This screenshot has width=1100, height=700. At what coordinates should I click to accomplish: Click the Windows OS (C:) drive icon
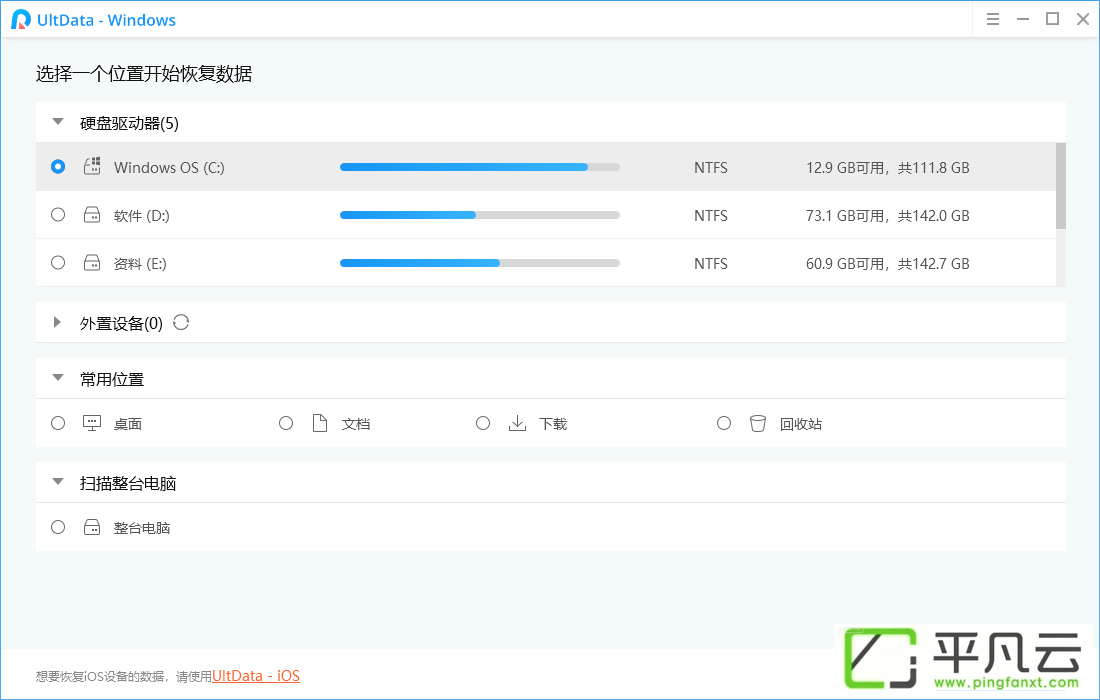click(92, 166)
